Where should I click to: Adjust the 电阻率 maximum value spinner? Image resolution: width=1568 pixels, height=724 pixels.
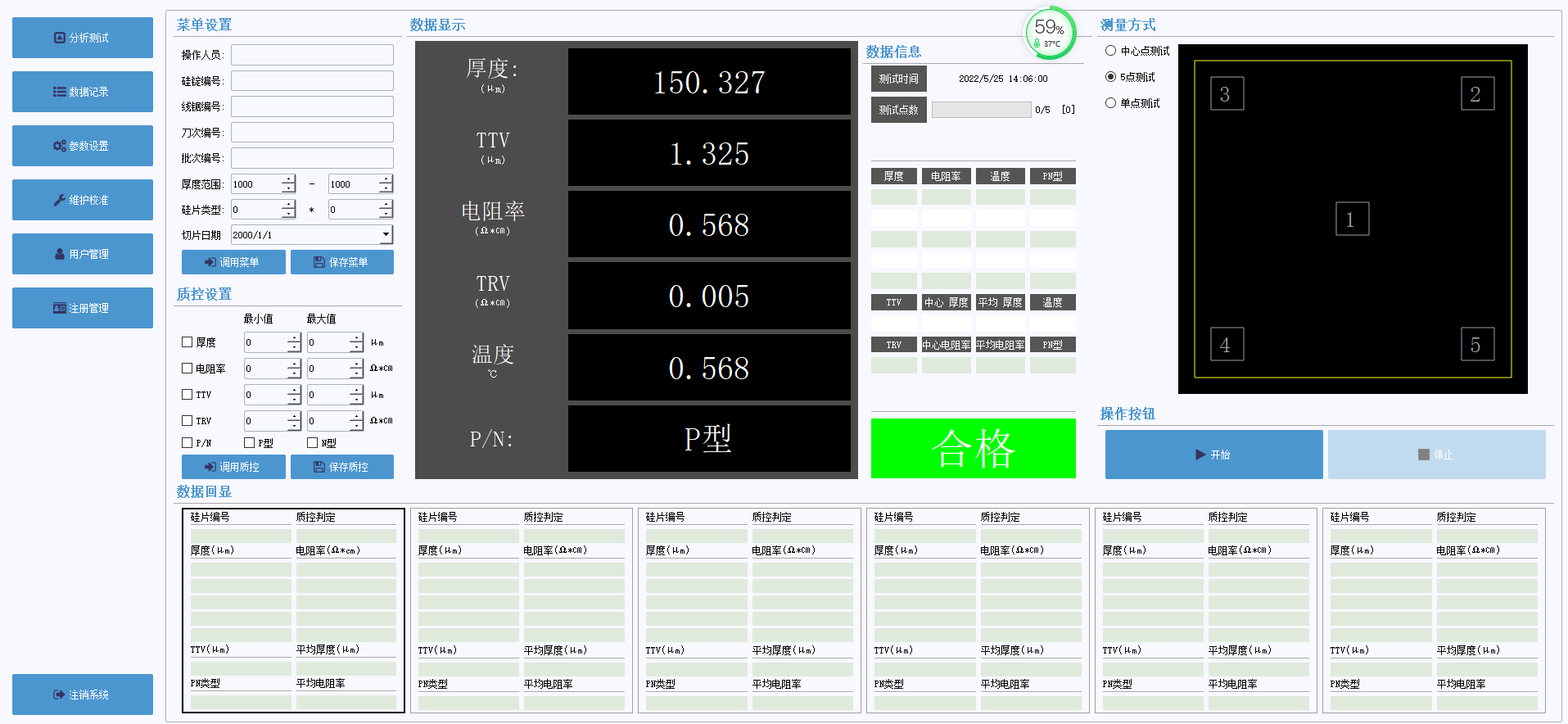tap(356, 369)
